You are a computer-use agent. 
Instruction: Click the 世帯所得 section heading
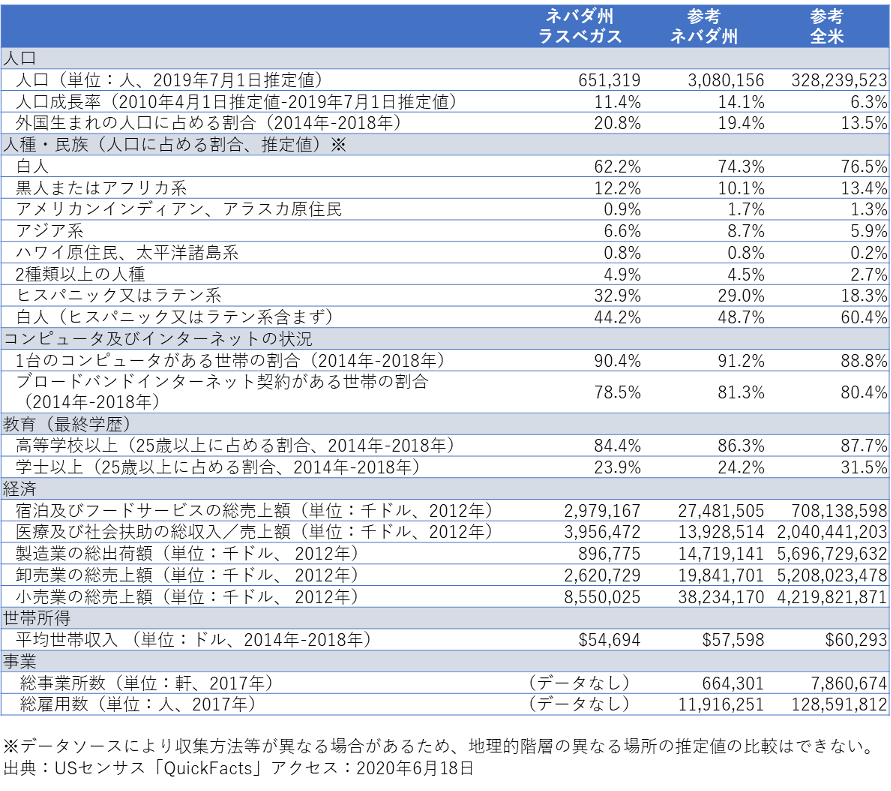[x=37, y=618]
